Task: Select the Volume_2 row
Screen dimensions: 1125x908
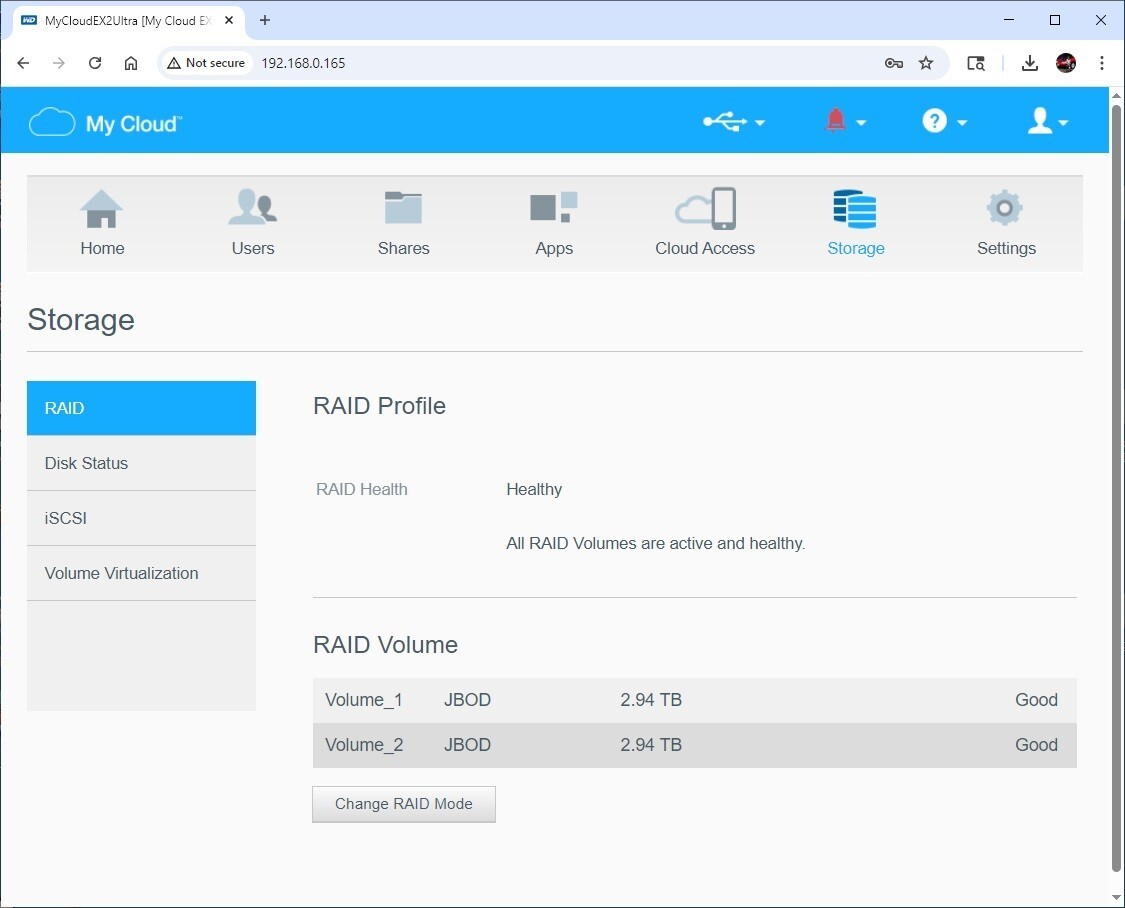Action: pyautogui.click(x=694, y=745)
